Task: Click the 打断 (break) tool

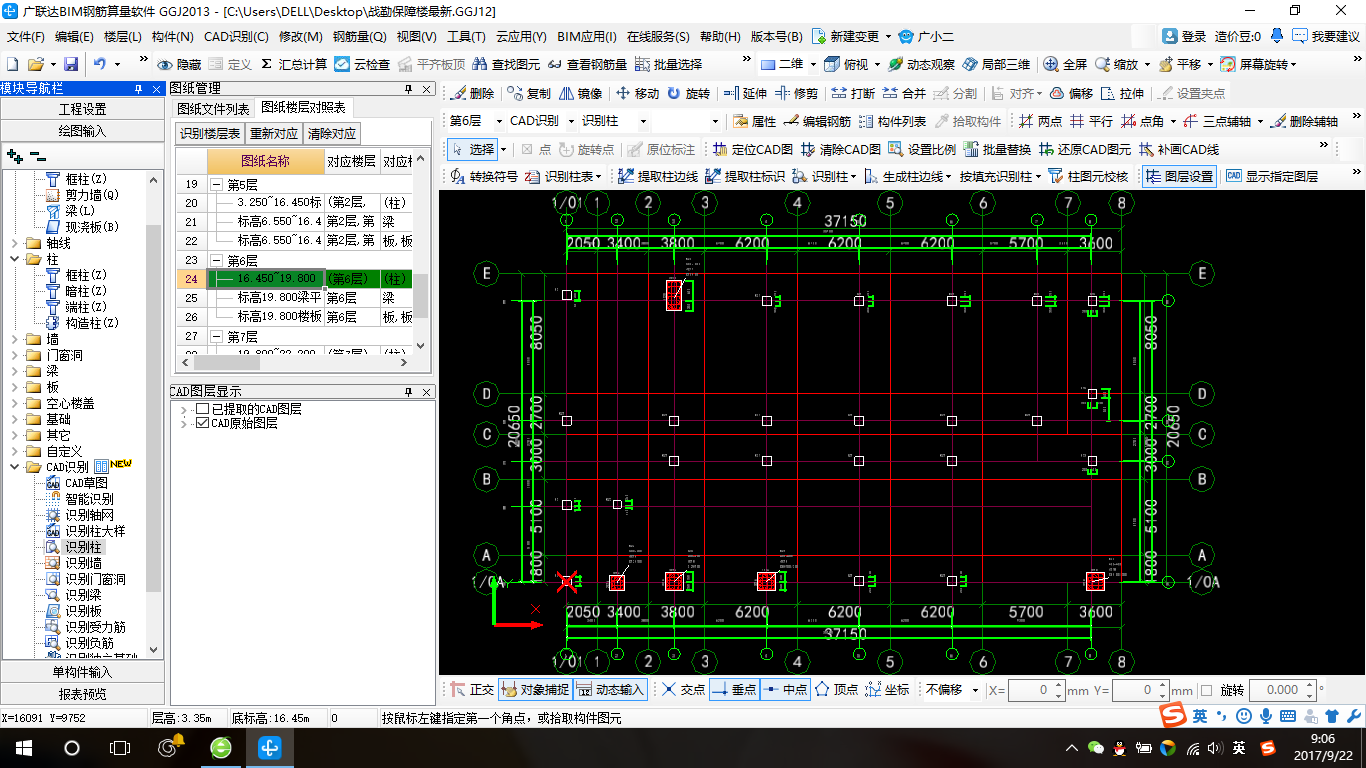Action: tap(853, 93)
